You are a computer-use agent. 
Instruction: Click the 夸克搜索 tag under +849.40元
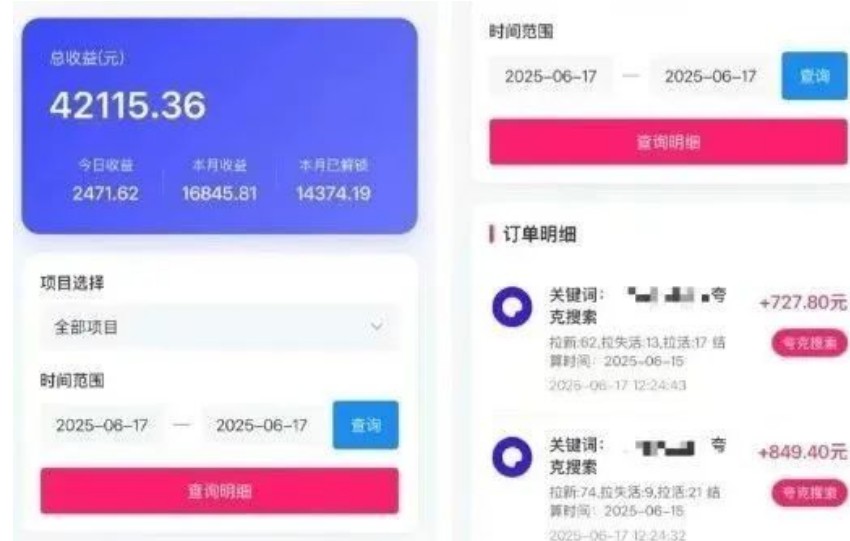(810, 493)
